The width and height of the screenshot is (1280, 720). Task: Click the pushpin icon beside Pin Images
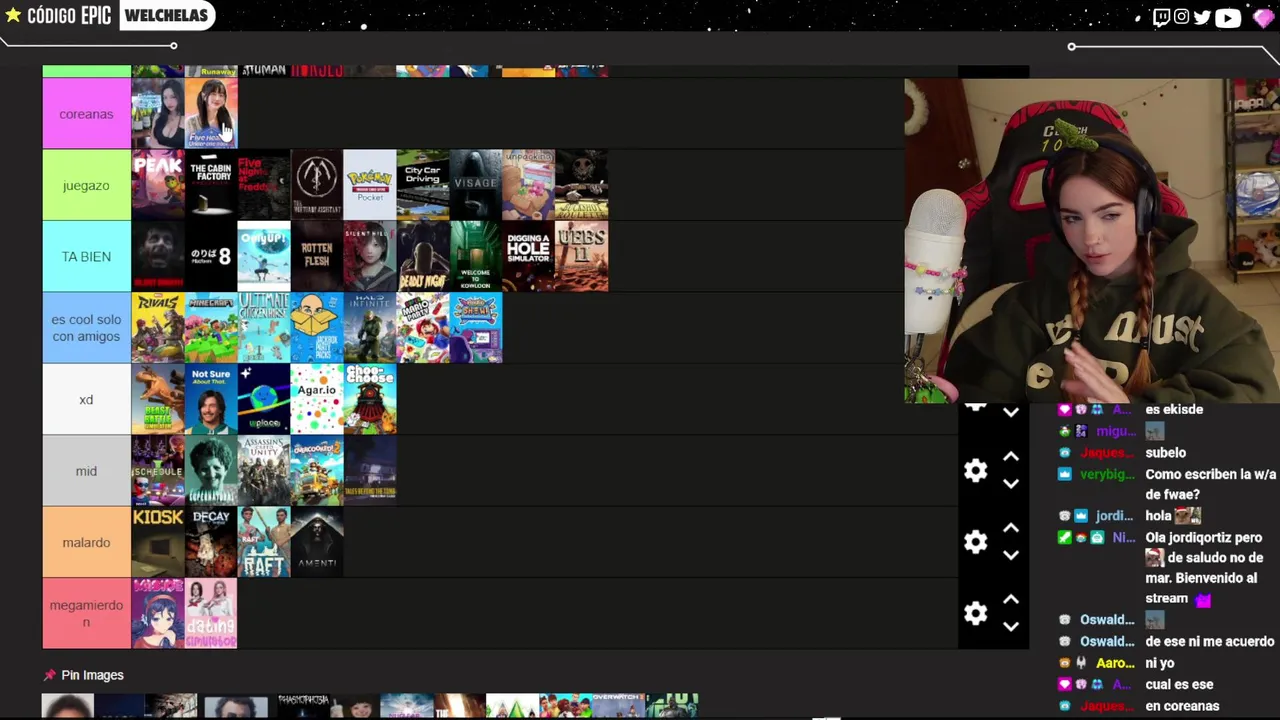[49, 675]
